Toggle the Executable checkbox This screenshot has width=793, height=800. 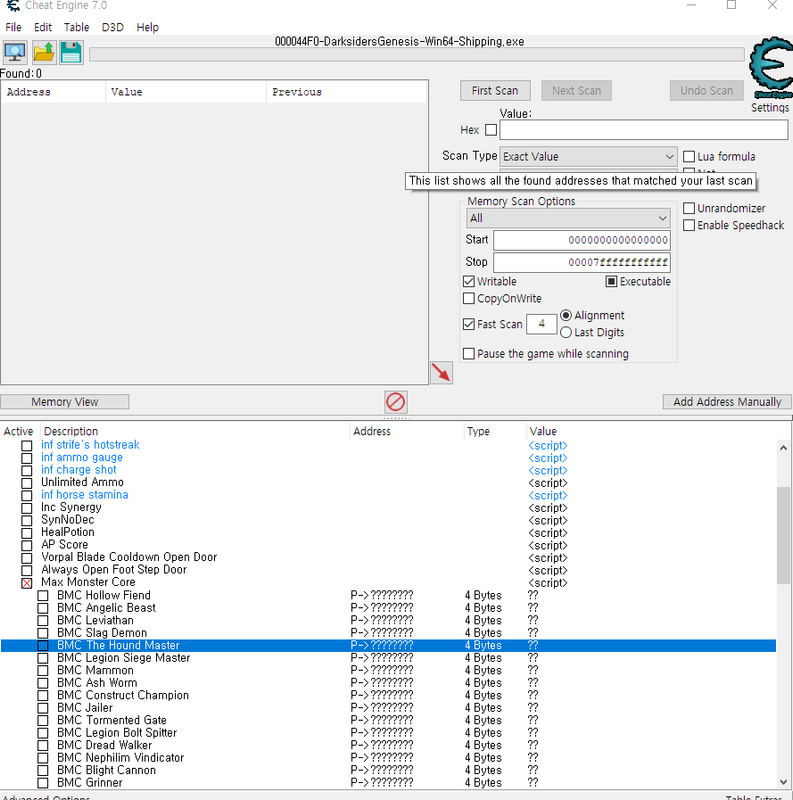coord(611,281)
